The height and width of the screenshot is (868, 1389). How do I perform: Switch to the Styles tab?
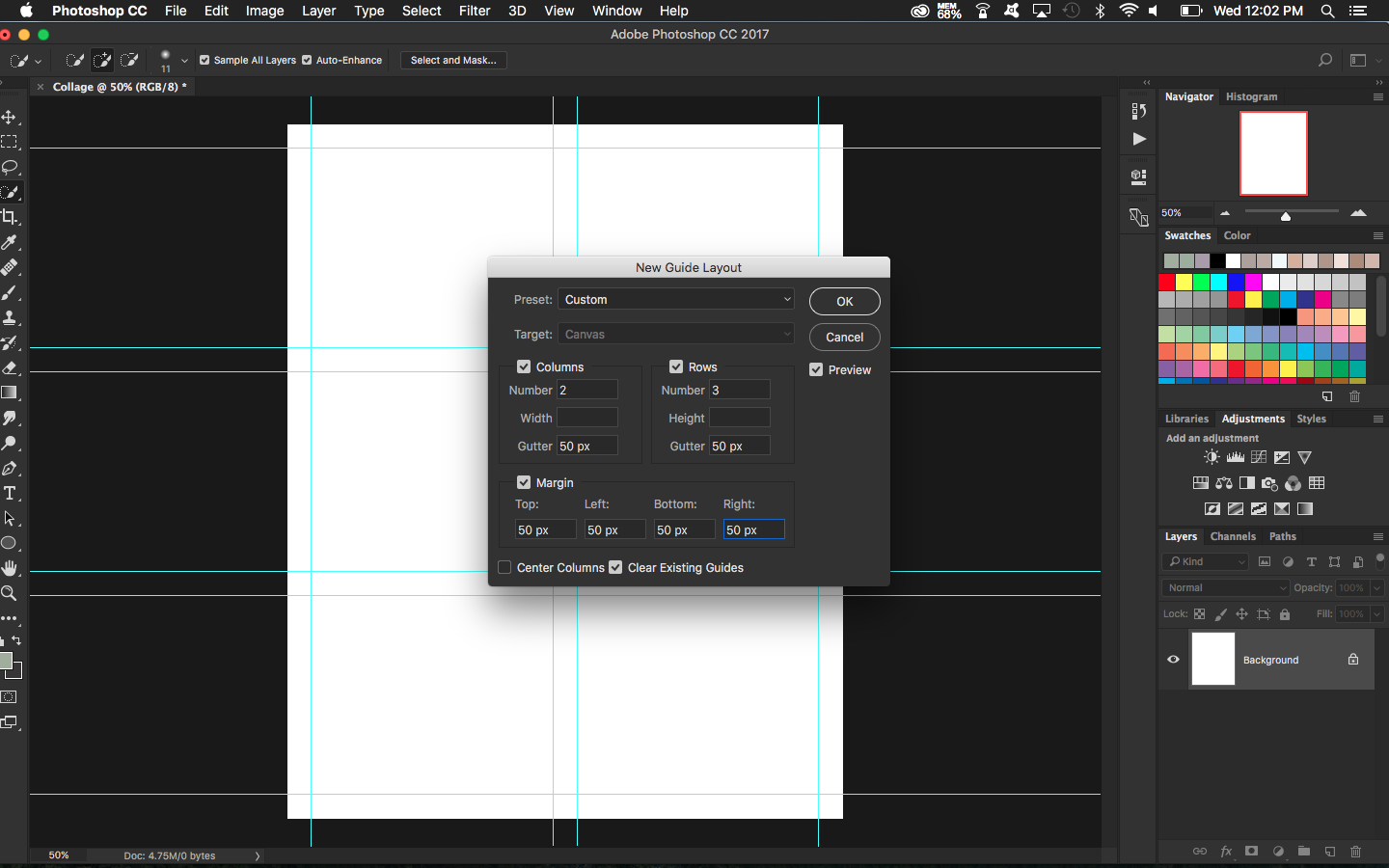1311,419
